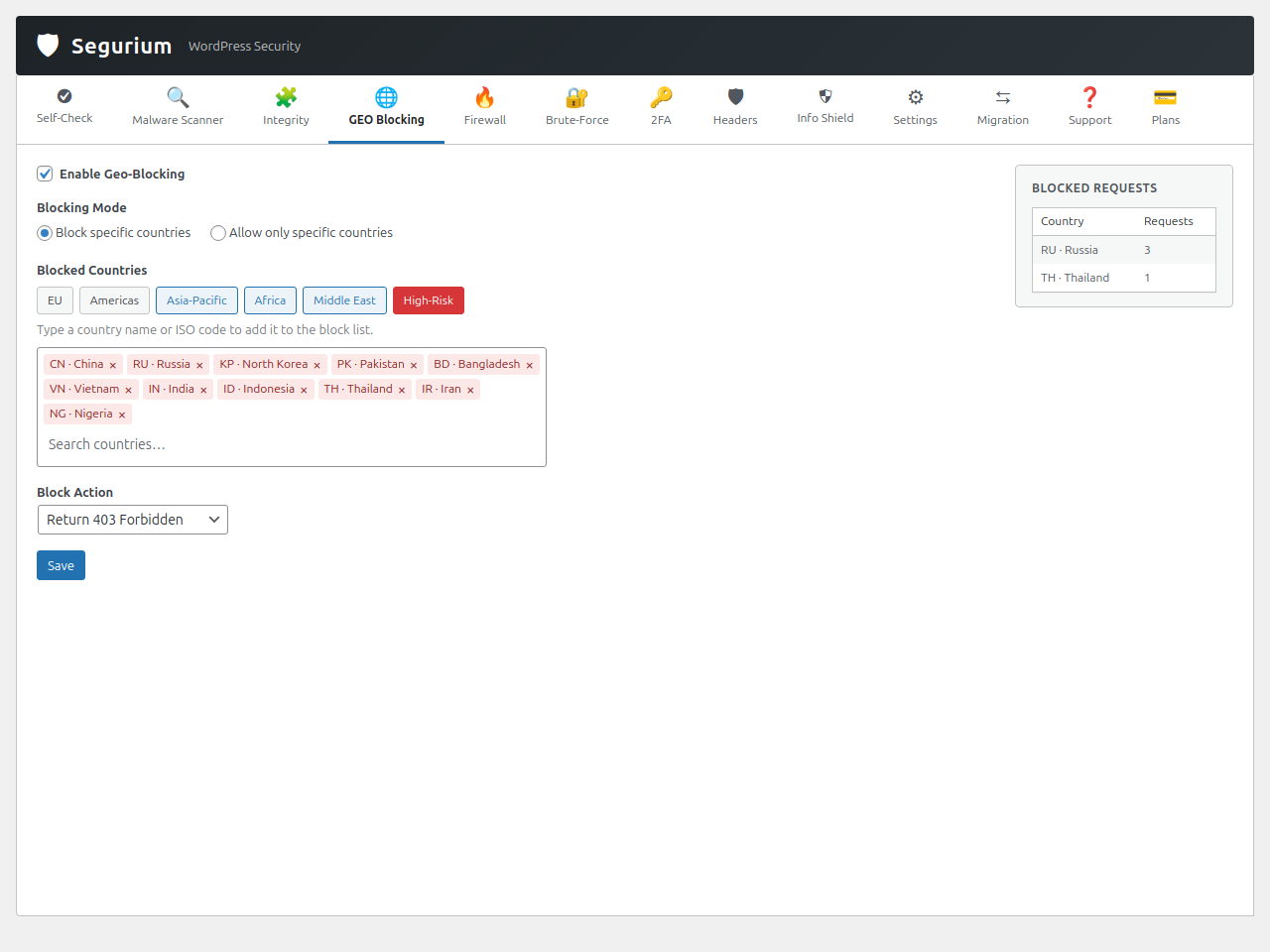Open Plans credit card icon
1270x952 pixels.
tap(1165, 97)
